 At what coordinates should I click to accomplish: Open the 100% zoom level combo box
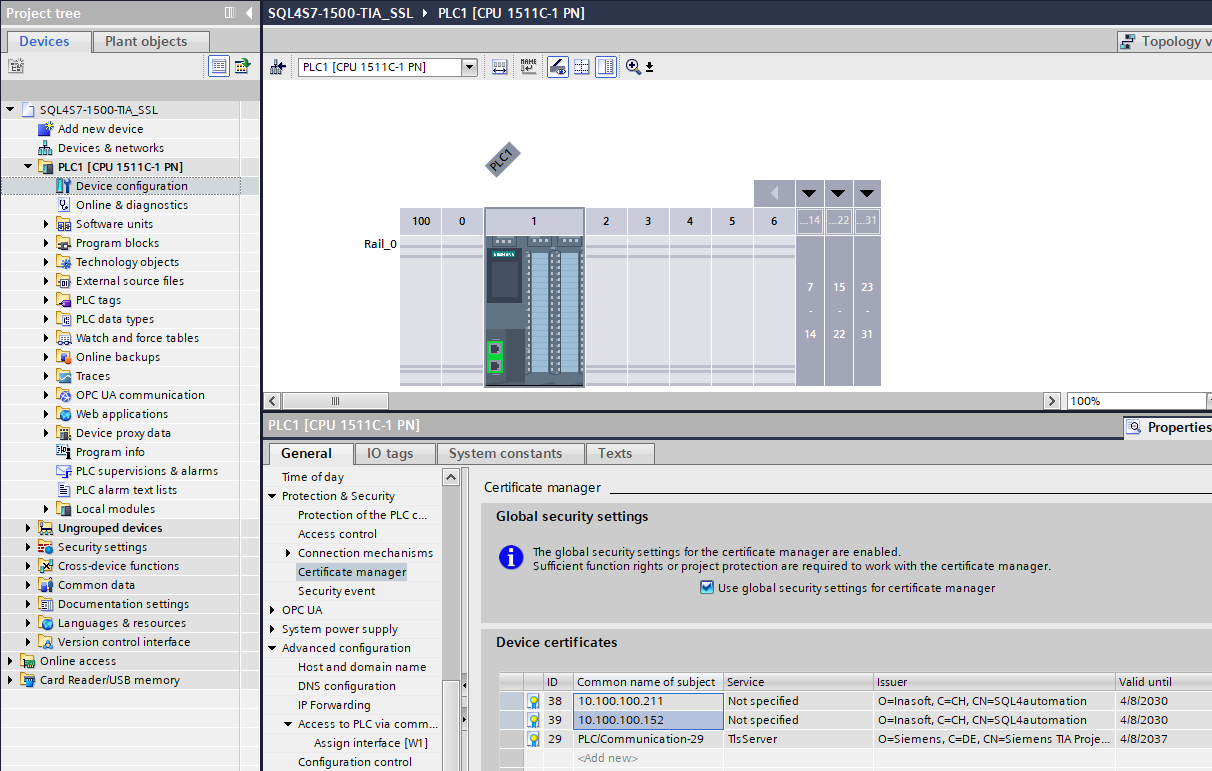1137,401
